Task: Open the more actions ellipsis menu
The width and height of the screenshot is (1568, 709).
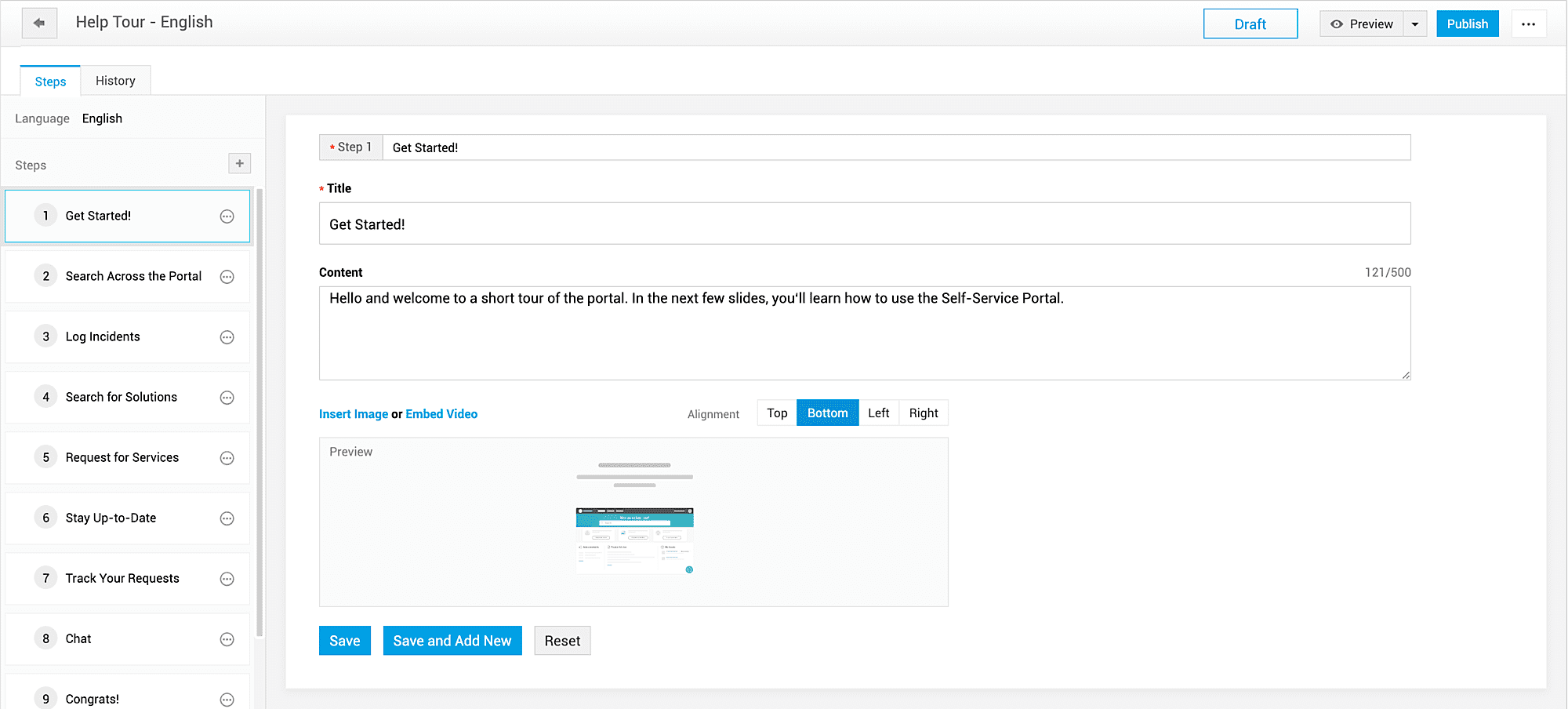Action: (x=1528, y=24)
